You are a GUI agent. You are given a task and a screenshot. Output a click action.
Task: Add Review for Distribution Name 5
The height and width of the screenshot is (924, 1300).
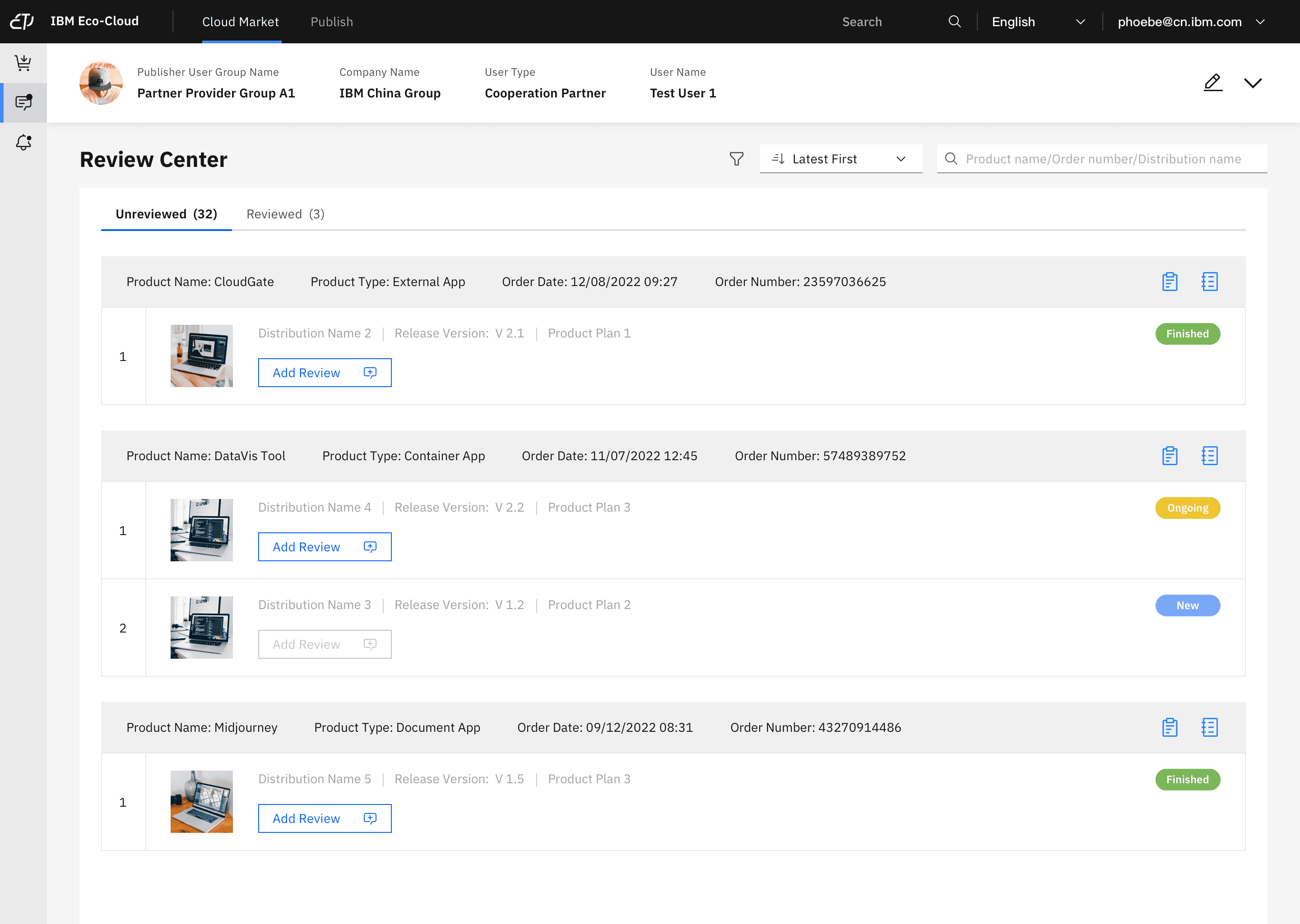click(x=325, y=818)
